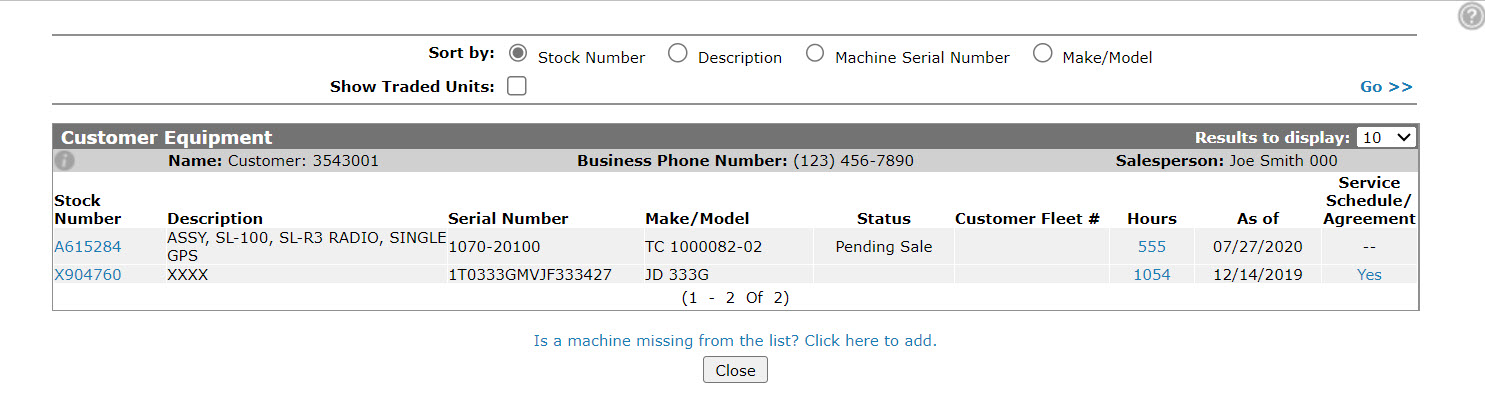This screenshot has height=393, width=1485.
Task: Select Make/Model sort radio button
Action: [x=1043, y=54]
